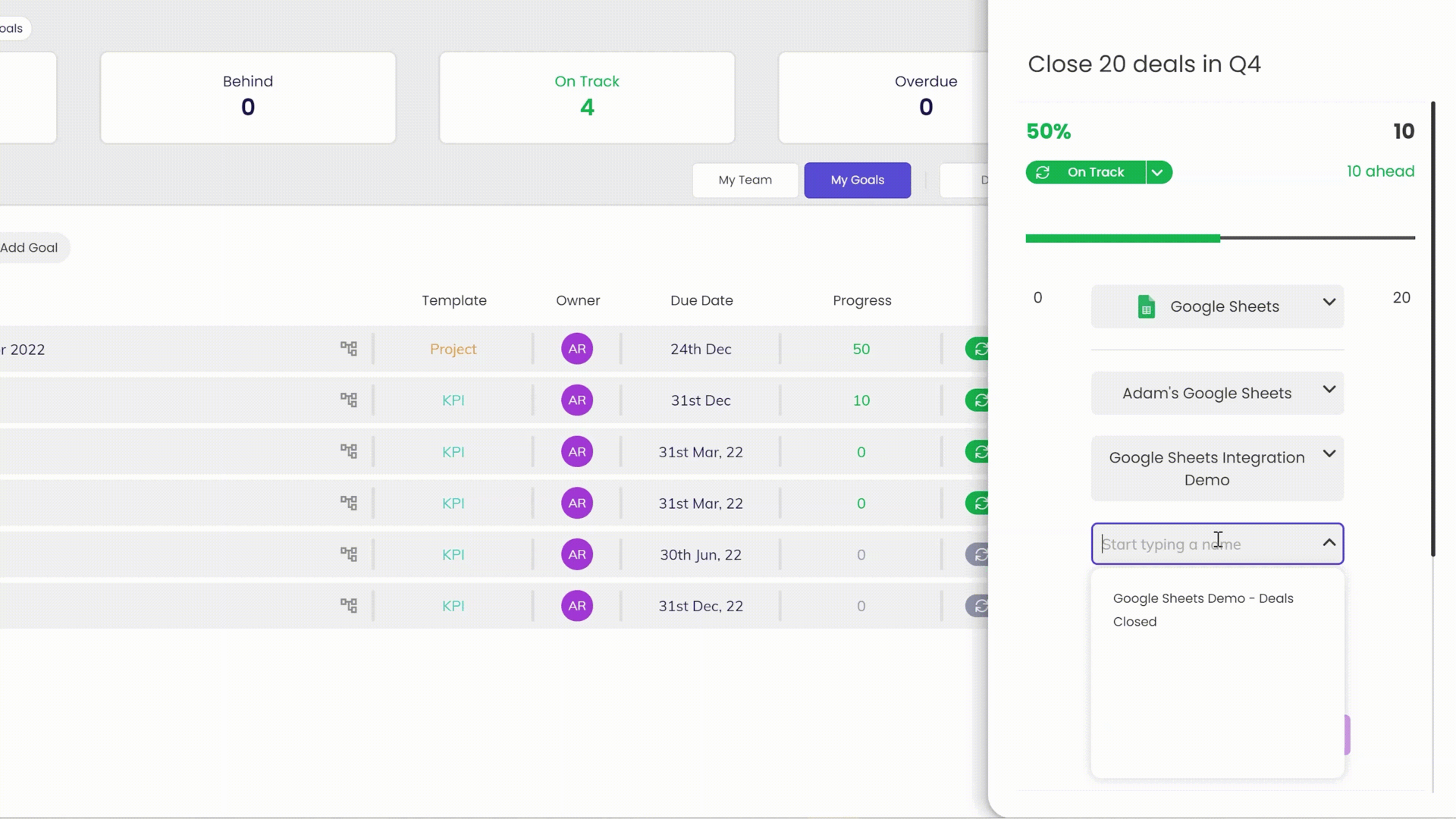Click the grey sync icon on the 30th Jun row
Image resolution: width=1456 pixels, height=819 pixels.
pos(979,554)
